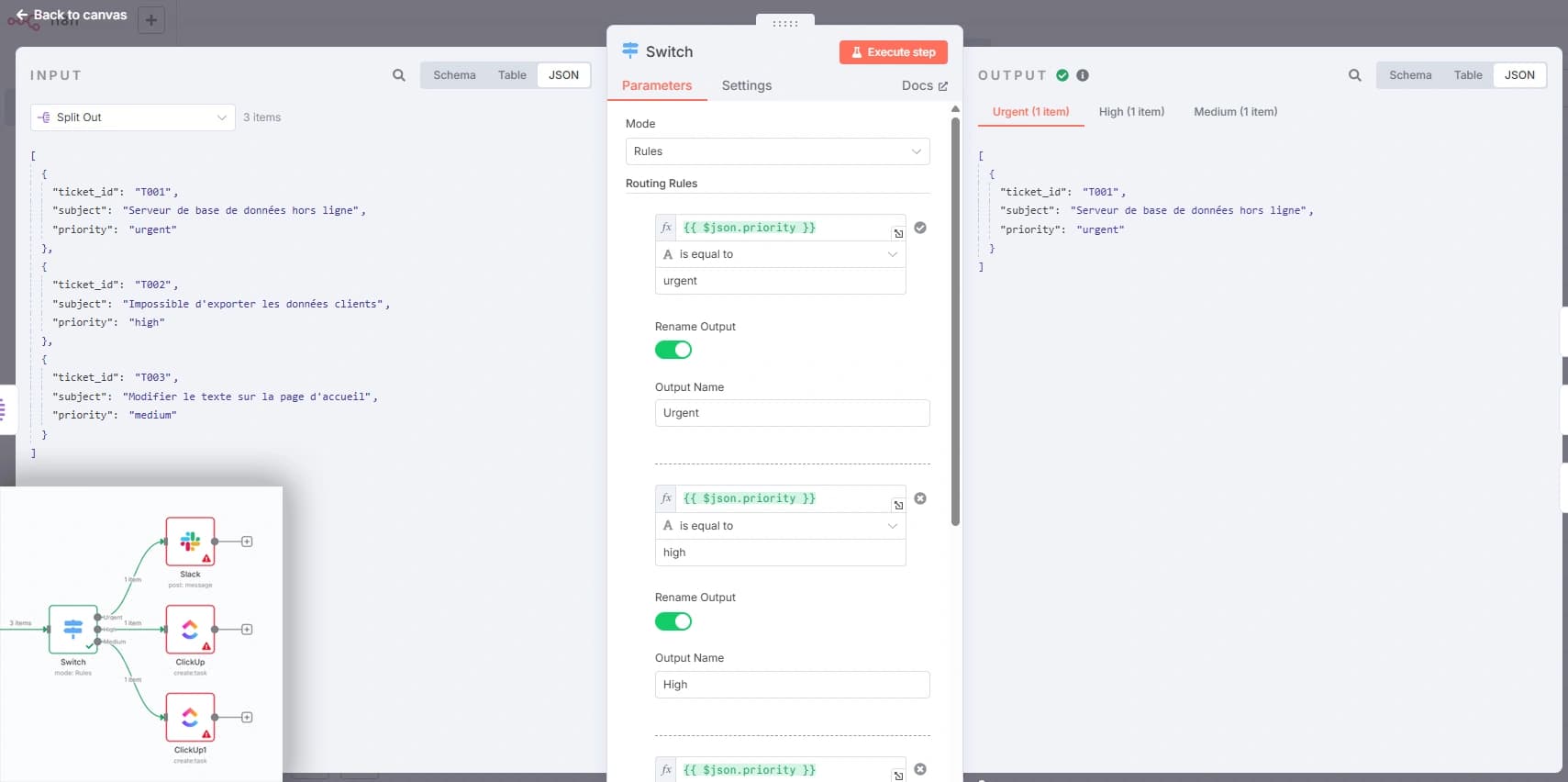Screen dimensions: 1568x782
Task: Click the add workflow plus icon
Action: tap(151, 19)
